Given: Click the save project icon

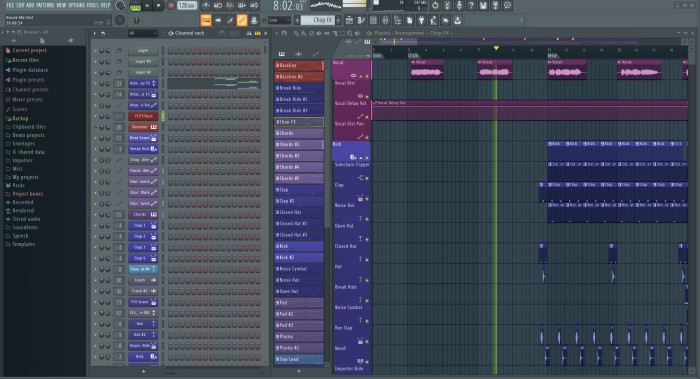Looking at the screenshot, I should point(483,5).
